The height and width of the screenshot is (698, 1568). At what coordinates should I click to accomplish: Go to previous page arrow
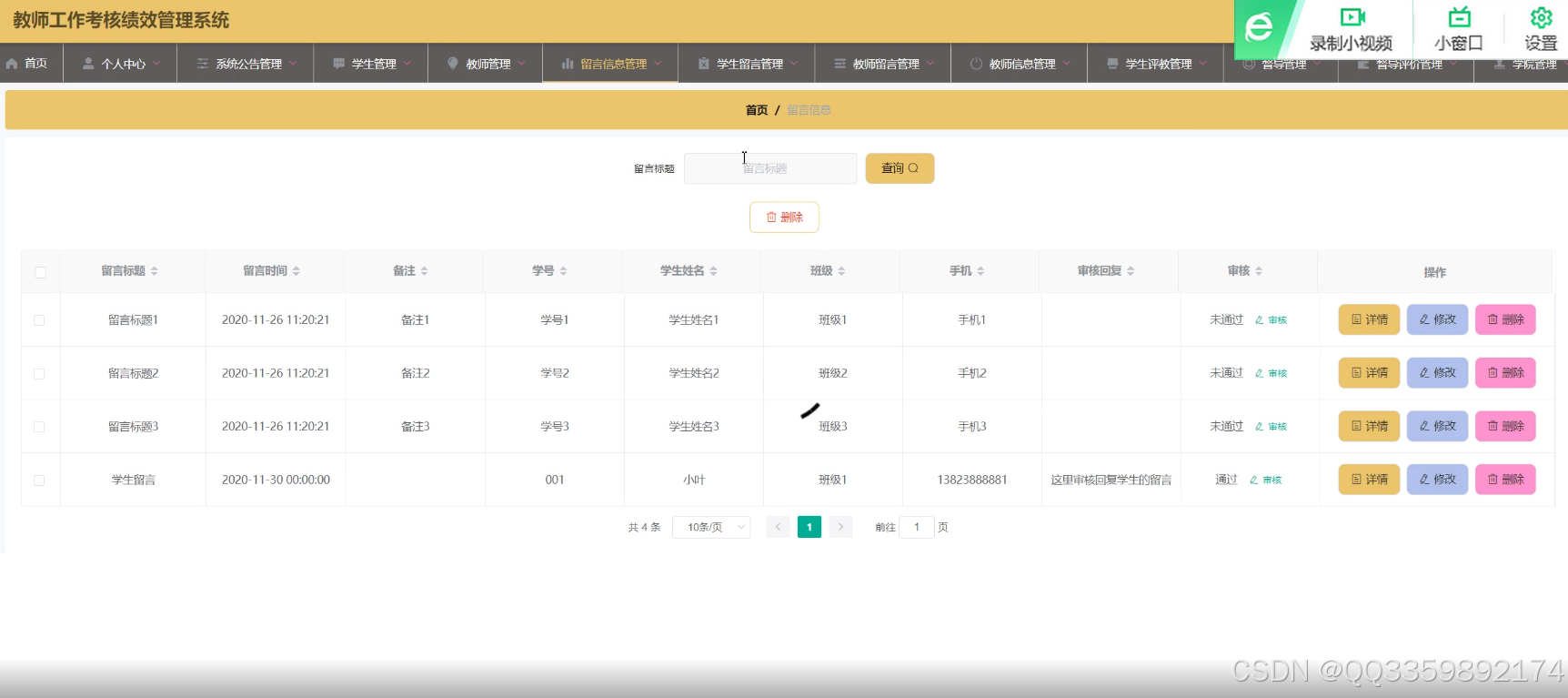778,527
